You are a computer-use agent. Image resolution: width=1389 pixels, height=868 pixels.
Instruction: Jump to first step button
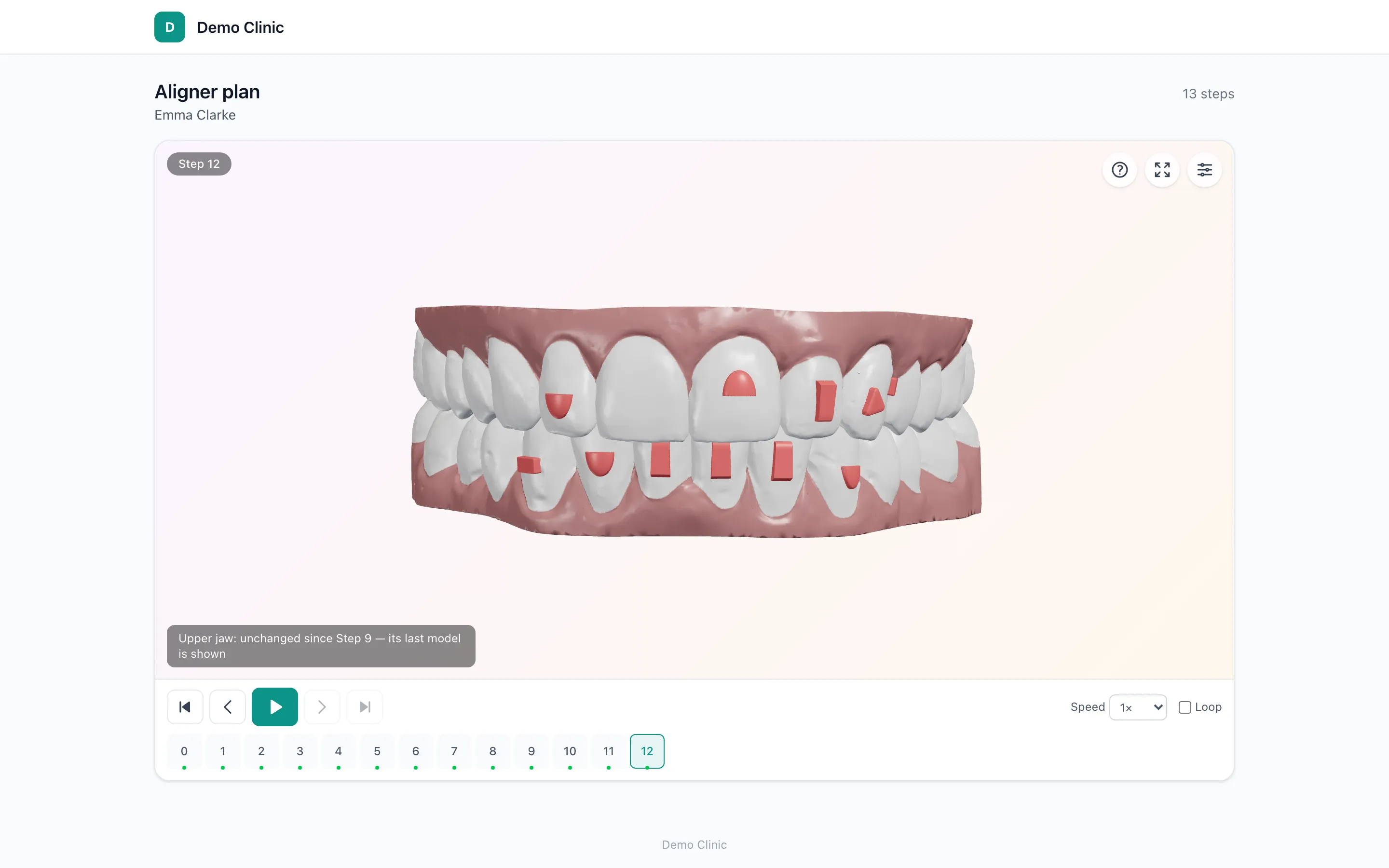tap(185, 706)
